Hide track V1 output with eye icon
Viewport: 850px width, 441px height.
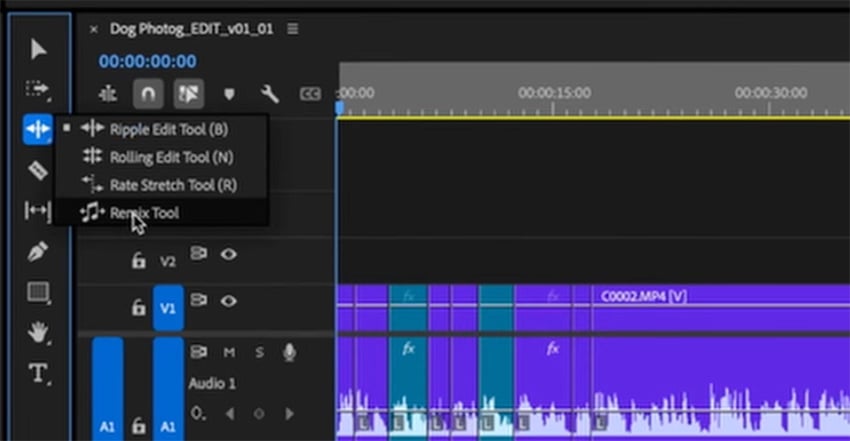click(x=228, y=301)
